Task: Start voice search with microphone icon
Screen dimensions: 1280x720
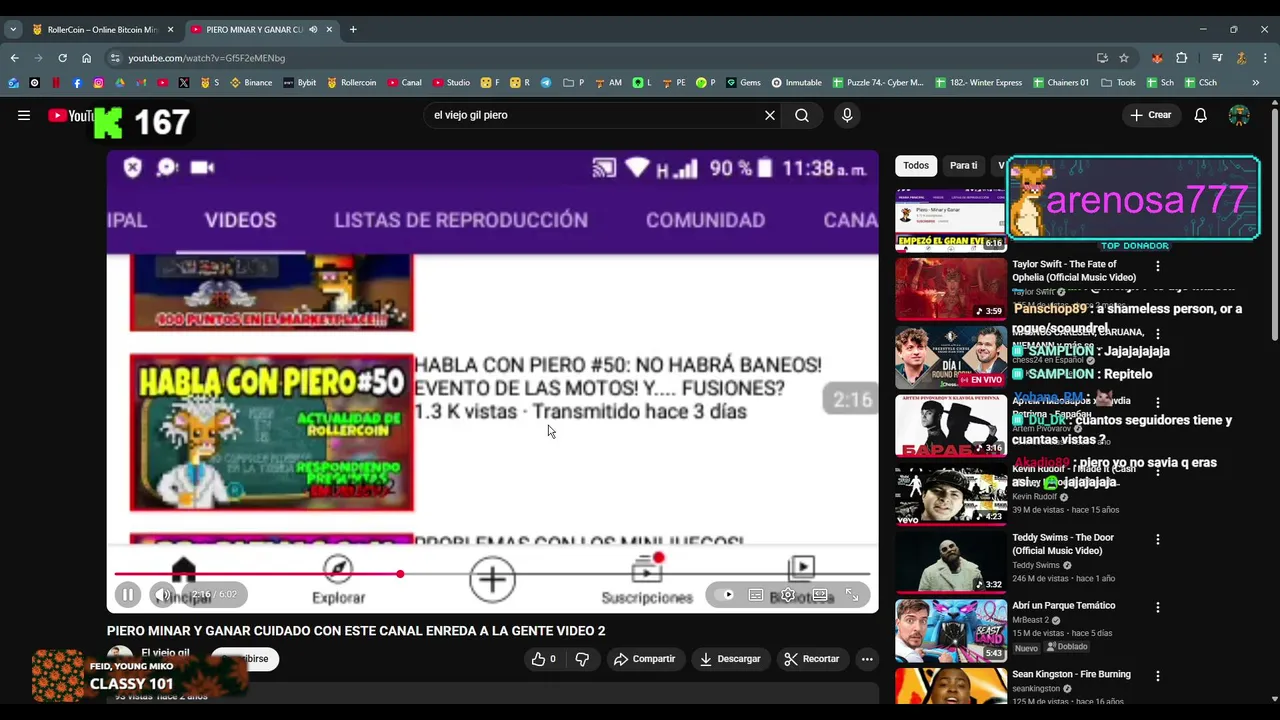Action: [x=847, y=115]
